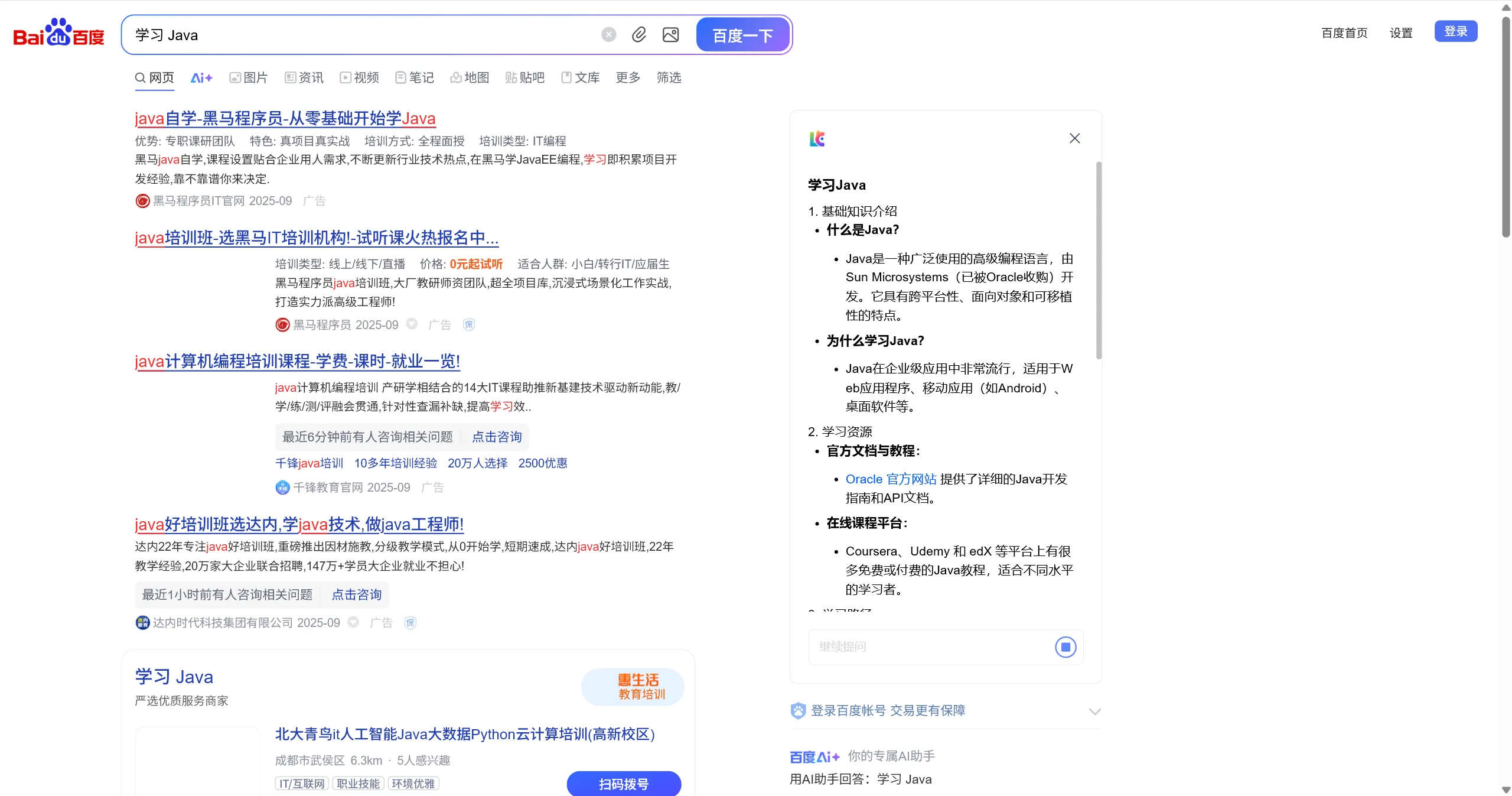Close the AI answer panel
Image resolution: width=1512 pixels, height=796 pixels.
tap(1074, 138)
